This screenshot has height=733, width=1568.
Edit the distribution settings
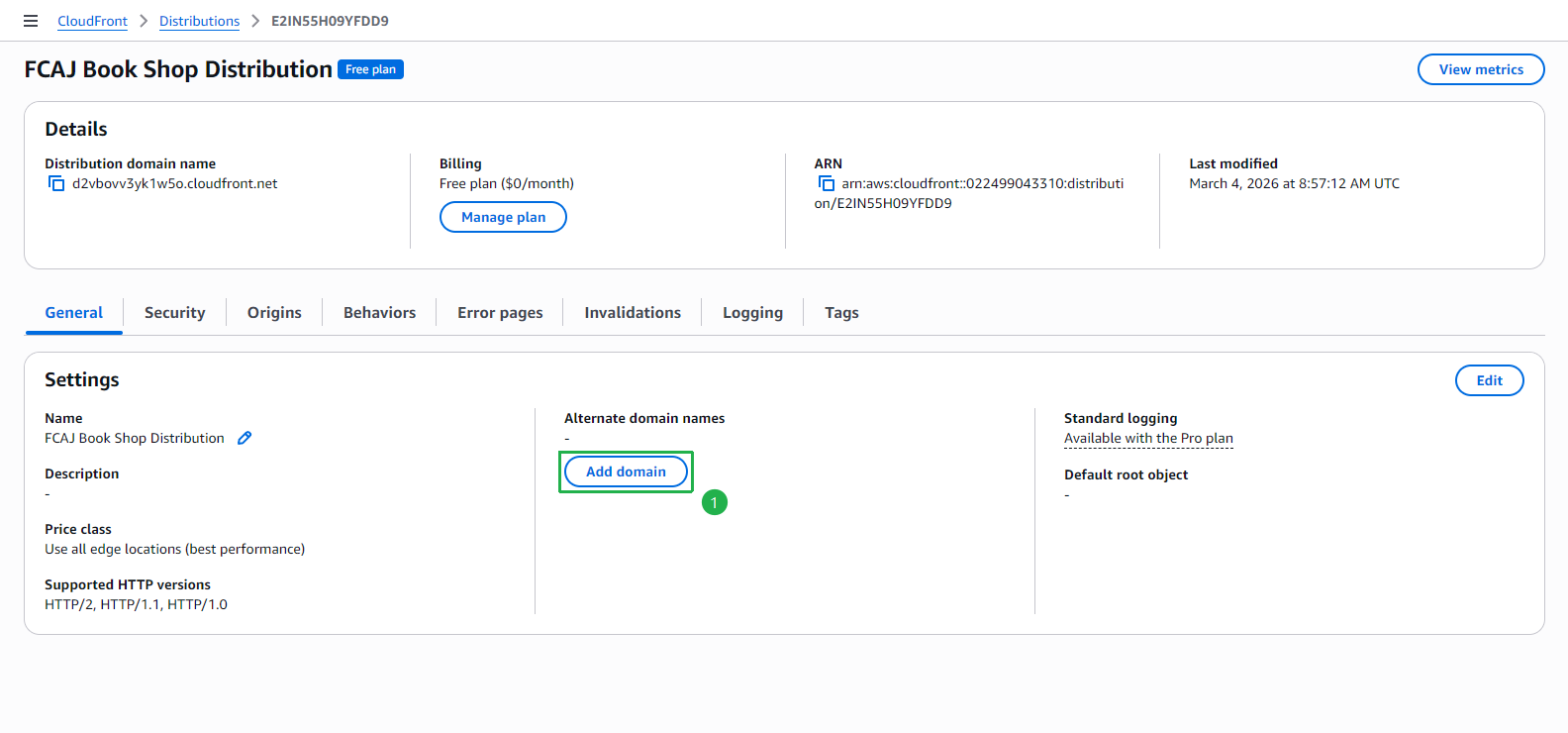1489,380
